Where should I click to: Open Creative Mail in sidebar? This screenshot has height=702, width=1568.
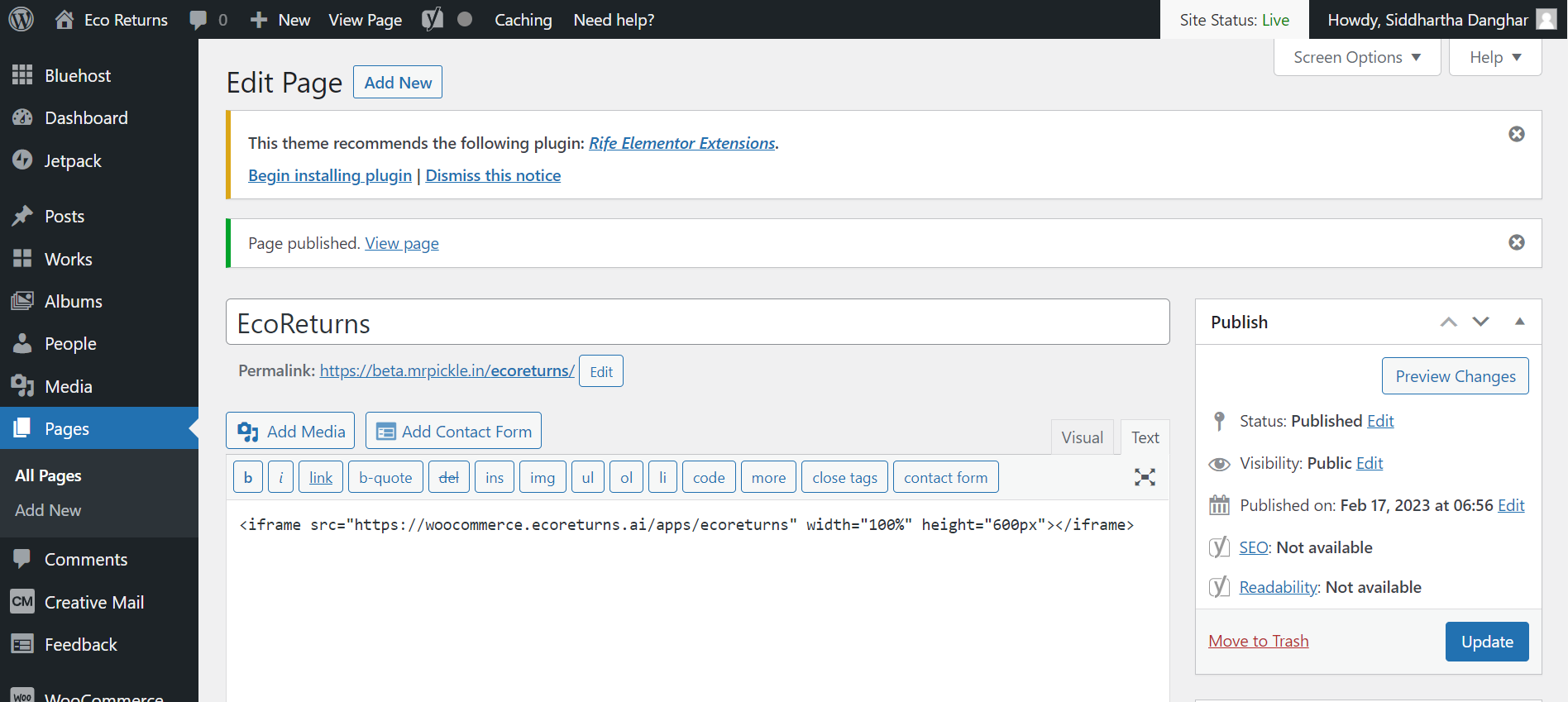tap(99, 602)
